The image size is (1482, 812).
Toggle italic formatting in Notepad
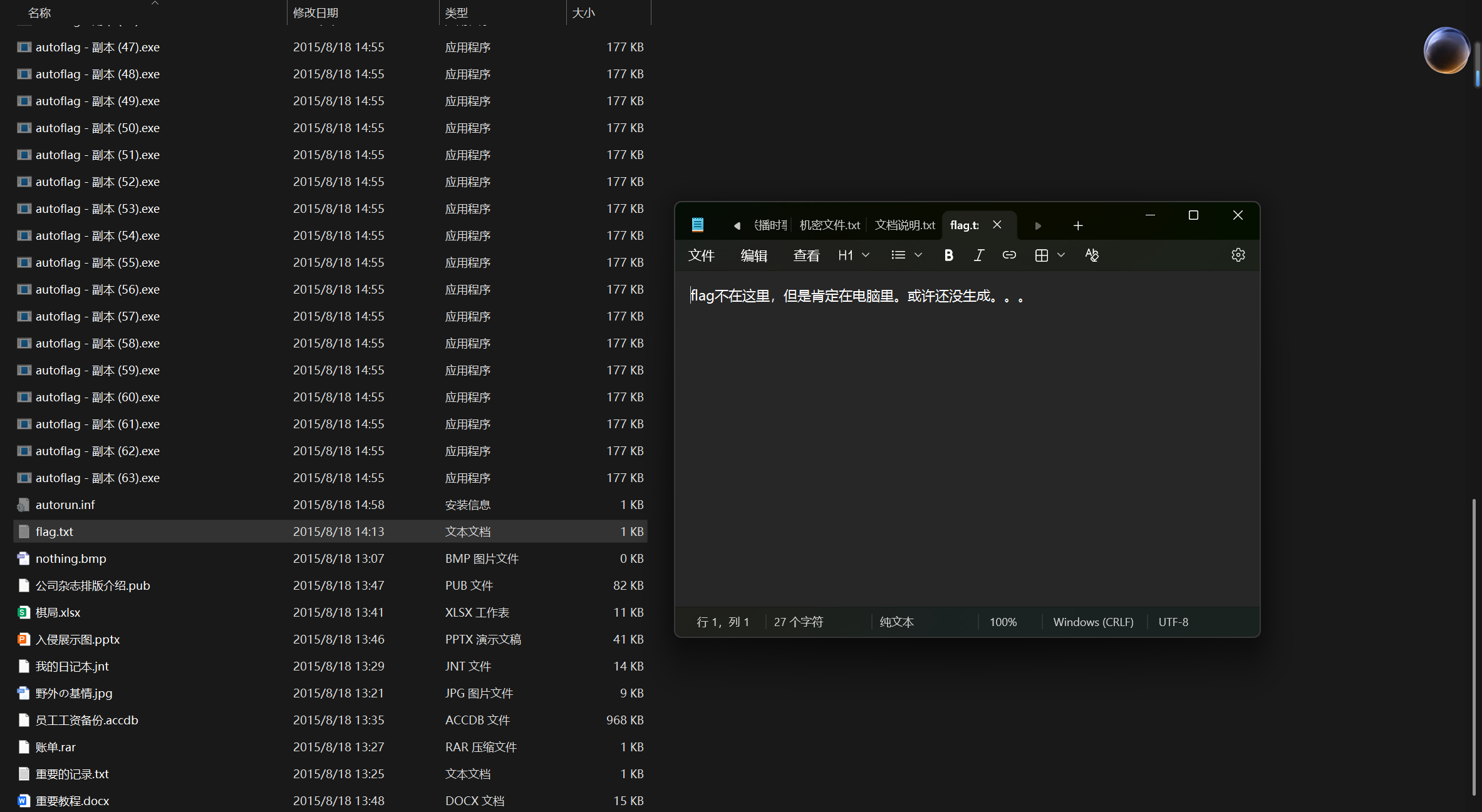point(978,255)
